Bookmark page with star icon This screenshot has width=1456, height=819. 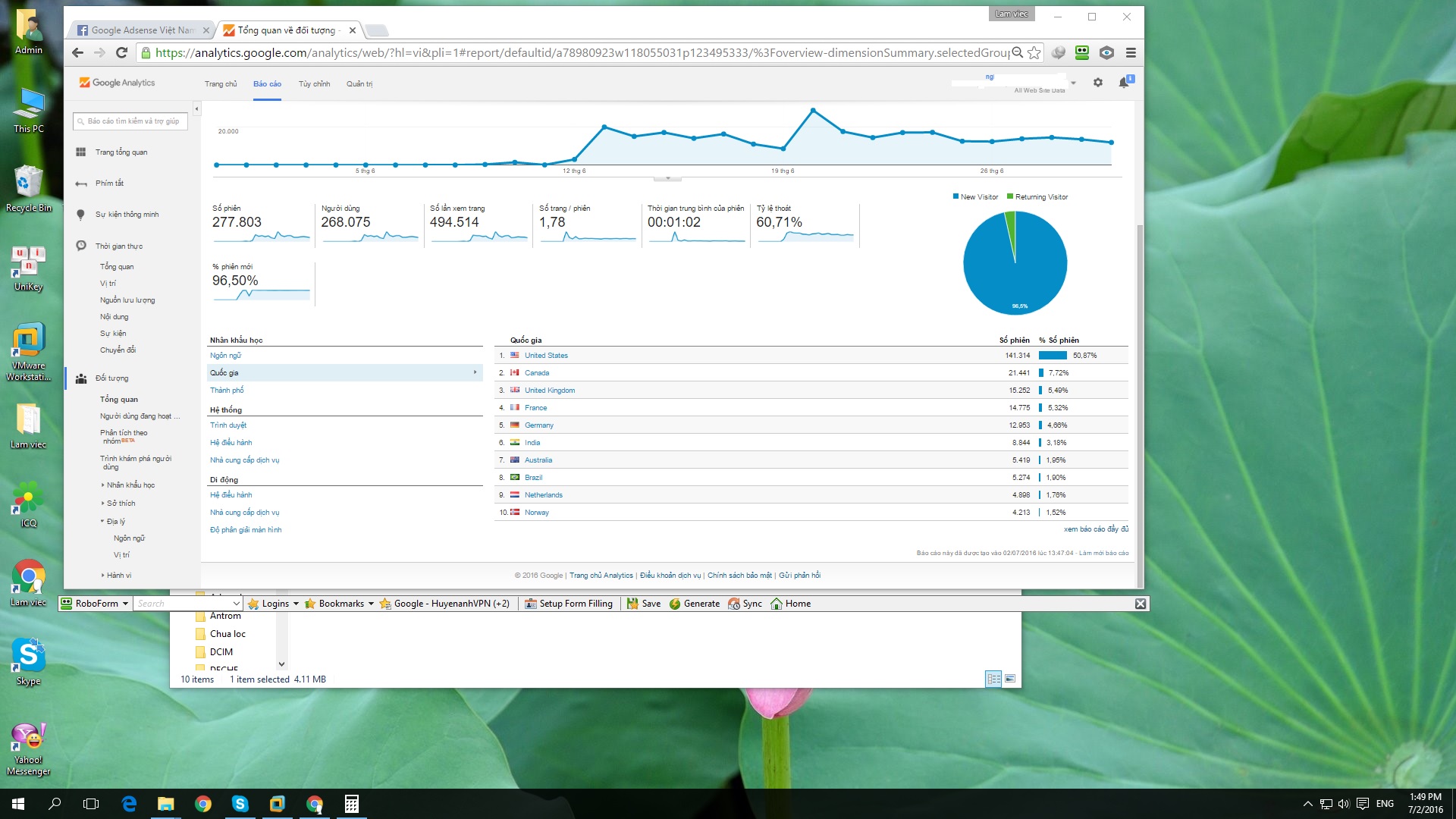1034,52
